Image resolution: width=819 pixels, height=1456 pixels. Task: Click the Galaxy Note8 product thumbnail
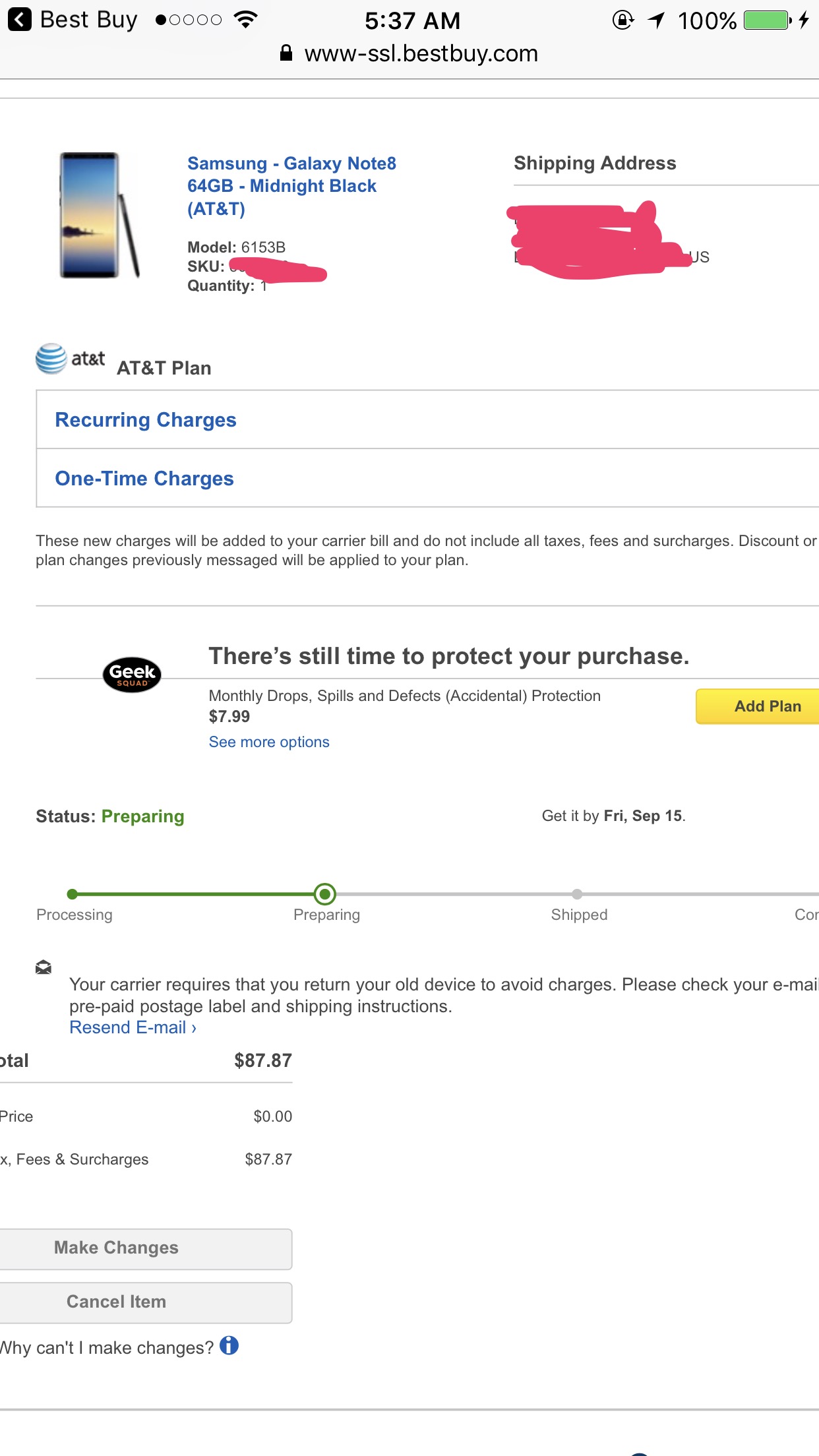click(99, 216)
